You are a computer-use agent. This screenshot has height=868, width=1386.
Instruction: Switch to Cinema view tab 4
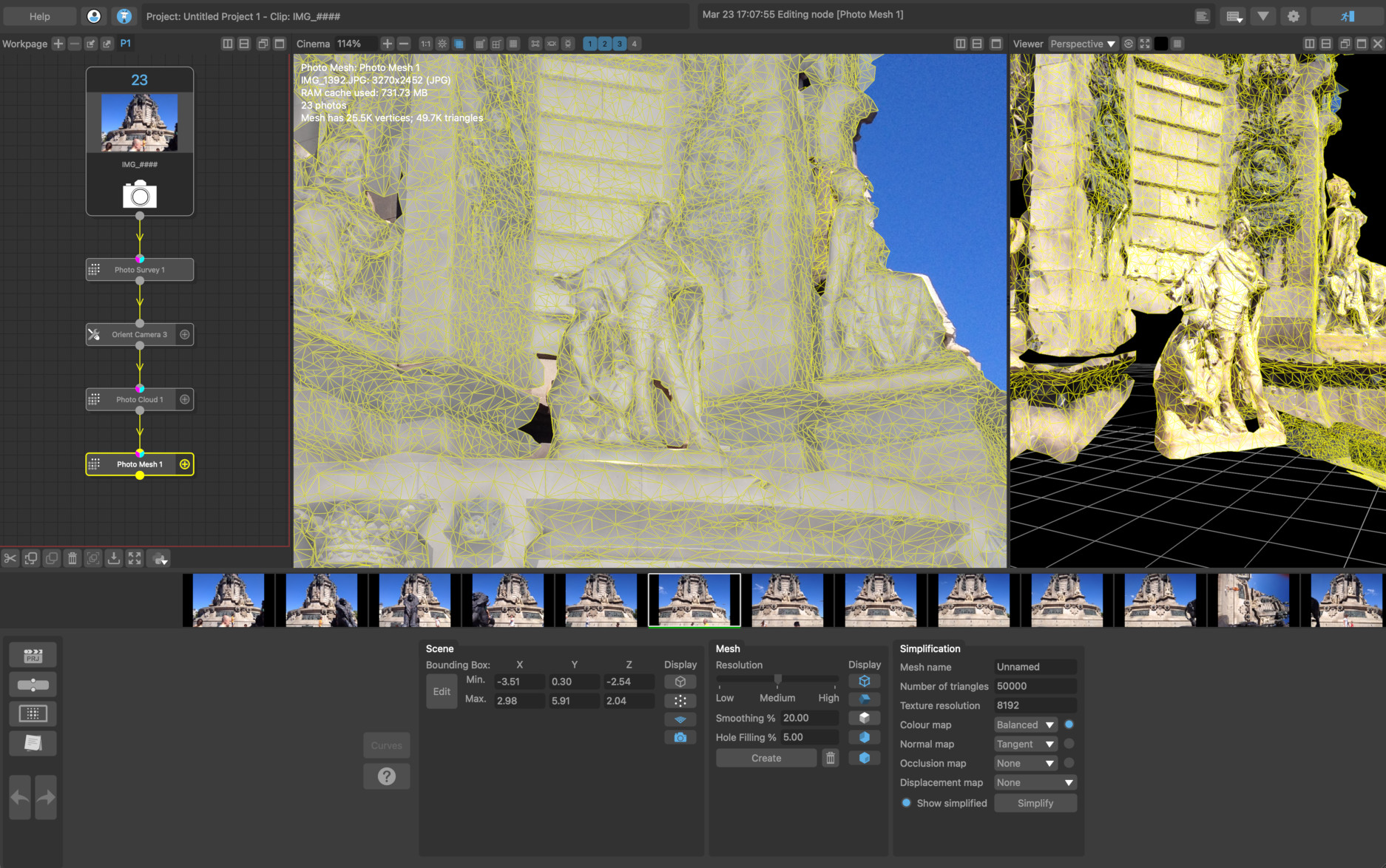(635, 44)
